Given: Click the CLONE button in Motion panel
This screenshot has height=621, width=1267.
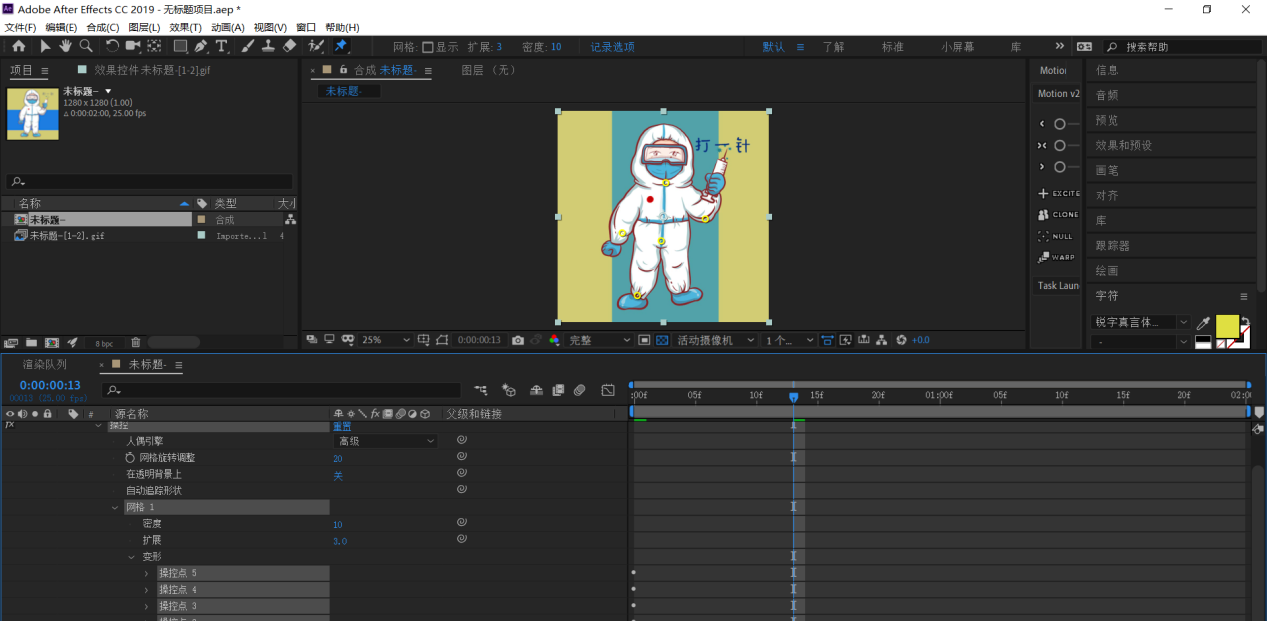Looking at the screenshot, I should [1059, 215].
